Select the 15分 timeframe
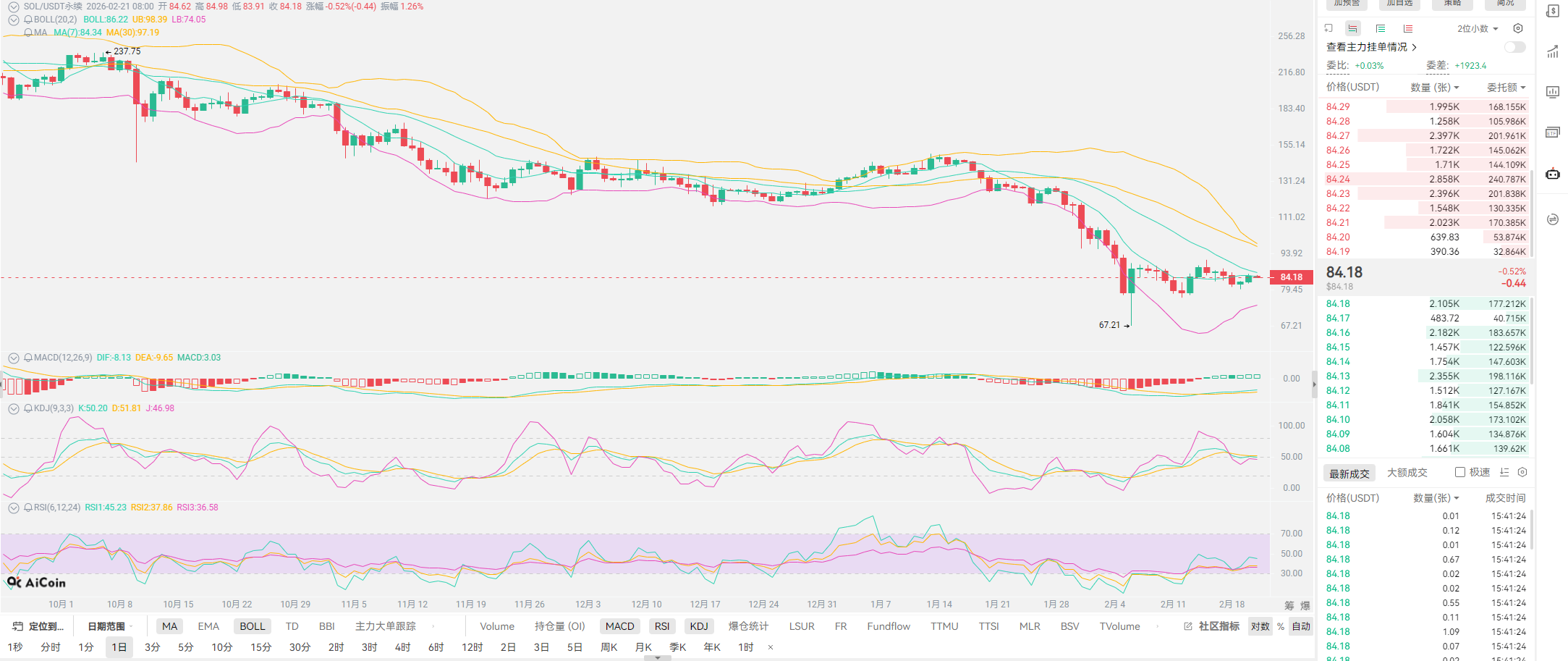Viewport: 1568px width, 661px height. [x=260, y=647]
